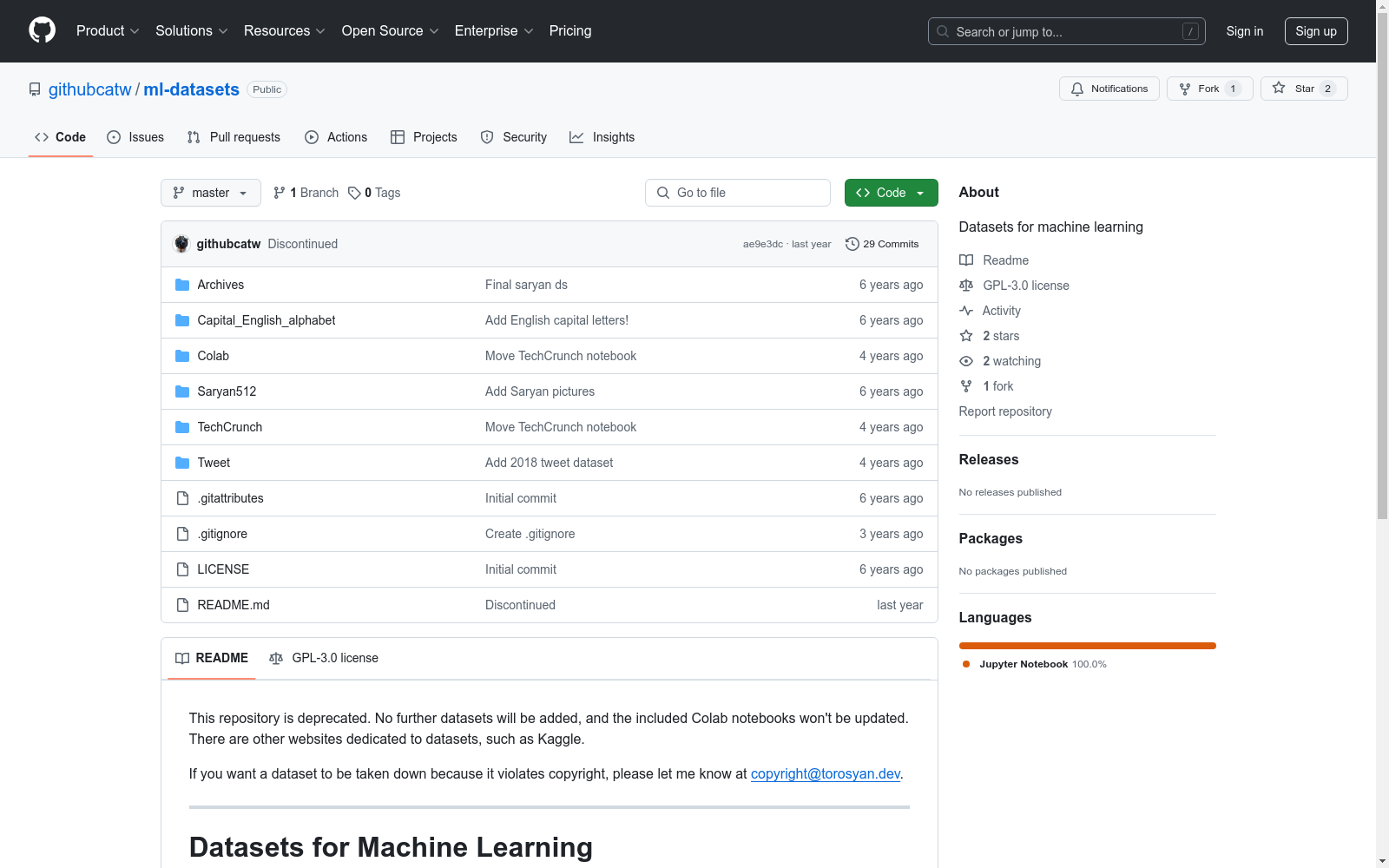
Task: Click the magnifier icon in search bar
Action: click(x=943, y=31)
